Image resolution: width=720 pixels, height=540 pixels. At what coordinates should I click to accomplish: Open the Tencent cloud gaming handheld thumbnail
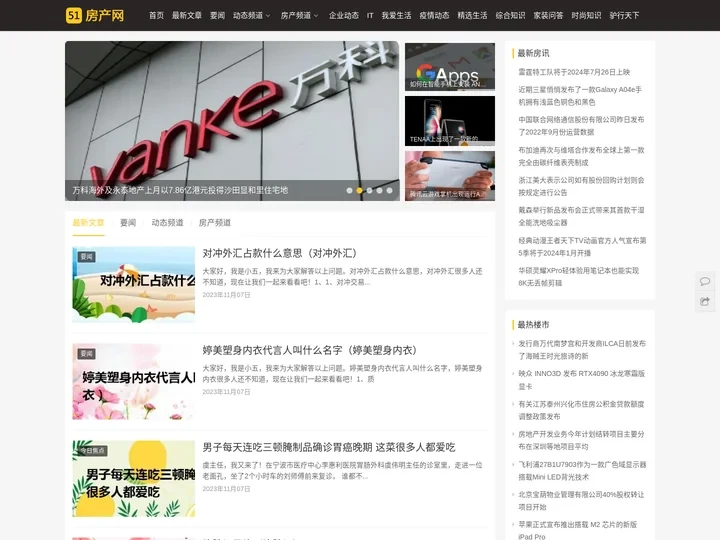point(450,176)
